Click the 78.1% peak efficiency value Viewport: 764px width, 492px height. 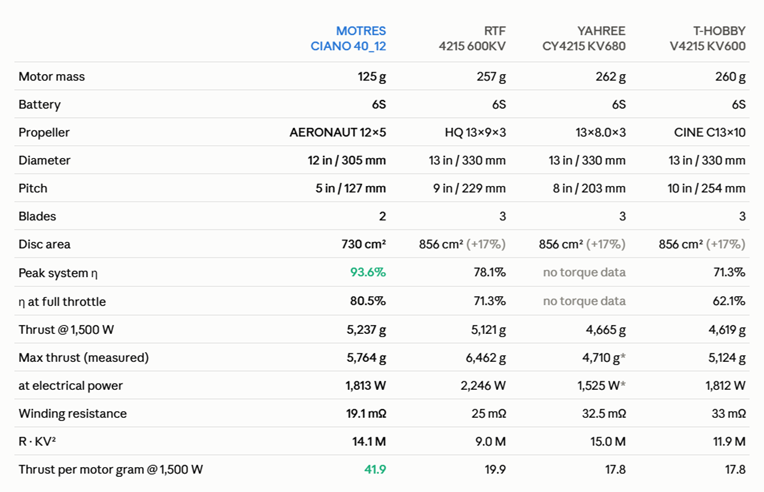pyautogui.click(x=490, y=272)
